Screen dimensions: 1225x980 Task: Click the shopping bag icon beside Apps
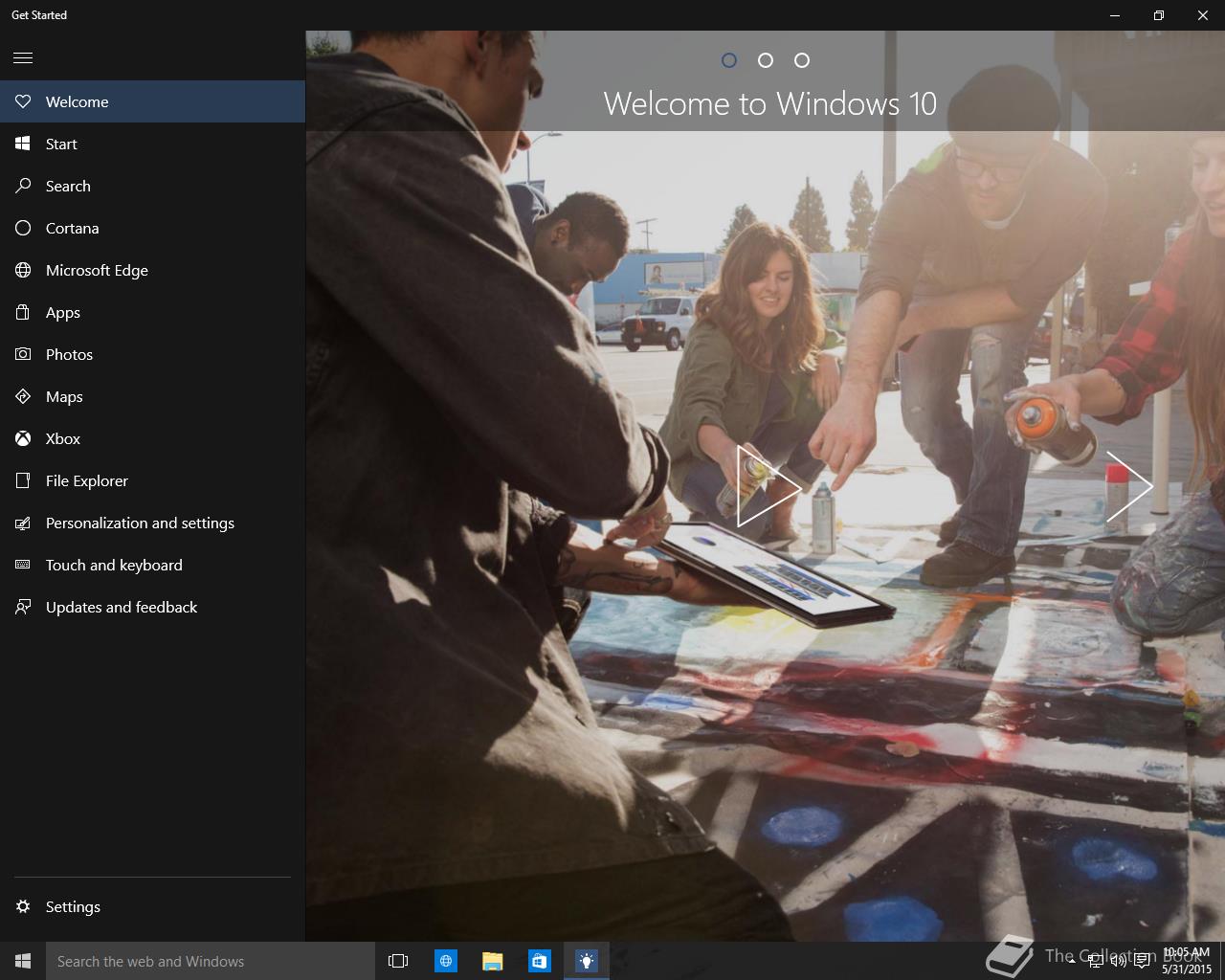click(x=23, y=312)
